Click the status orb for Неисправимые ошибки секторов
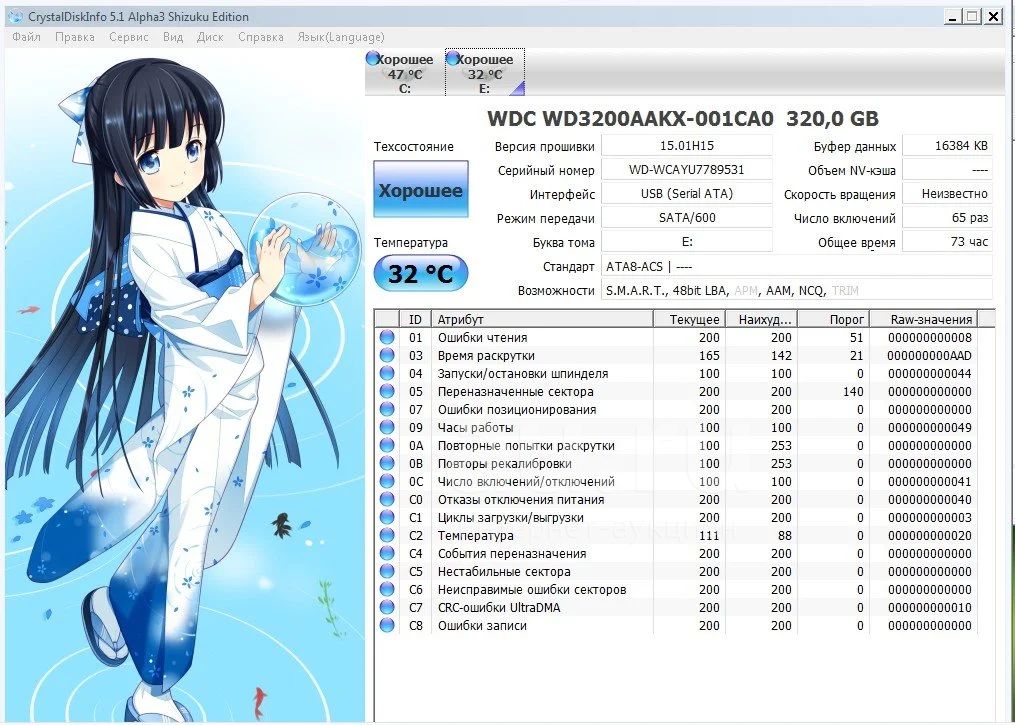 tap(387, 590)
